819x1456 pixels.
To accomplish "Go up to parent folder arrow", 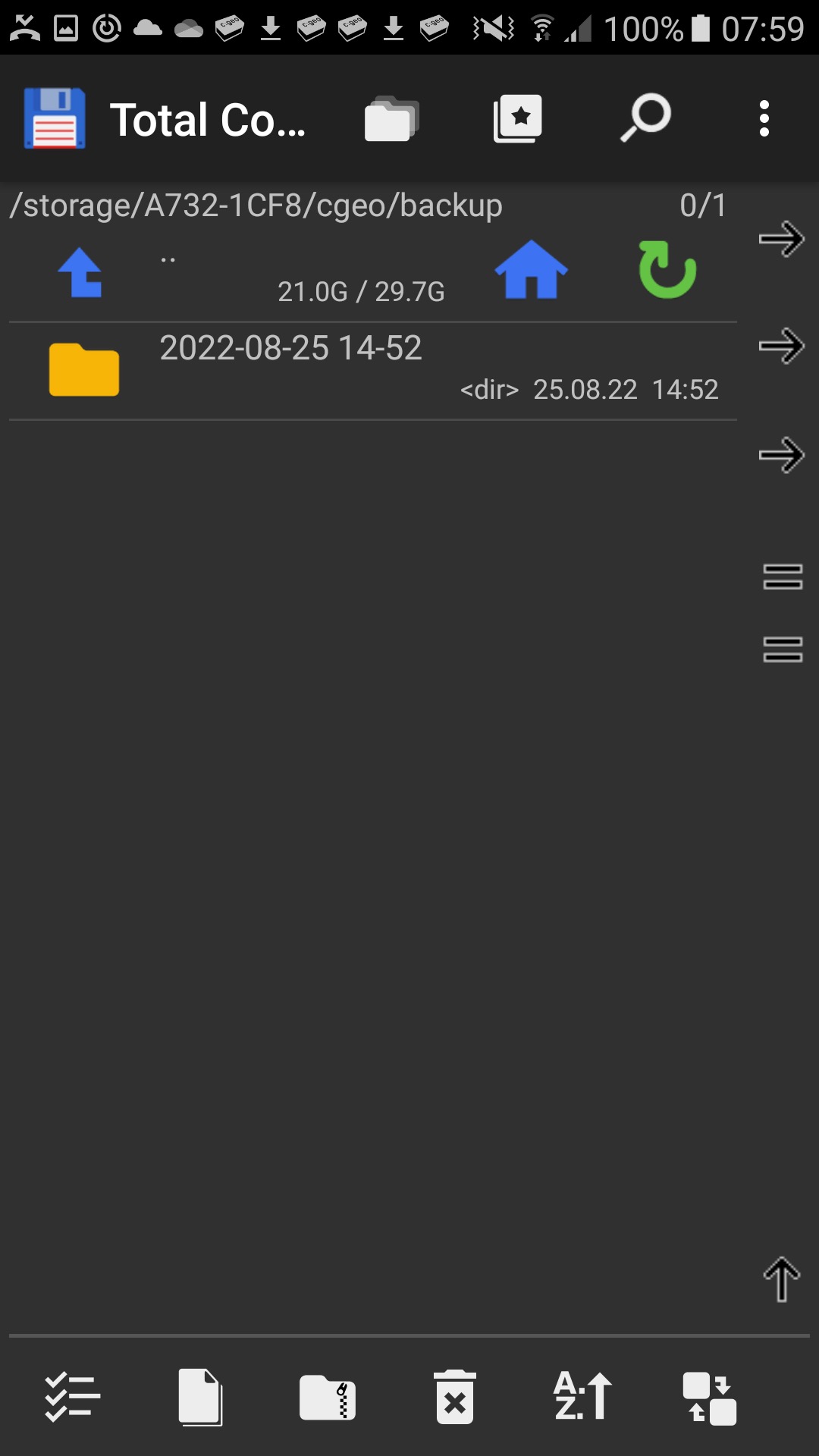I will [80, 272].
